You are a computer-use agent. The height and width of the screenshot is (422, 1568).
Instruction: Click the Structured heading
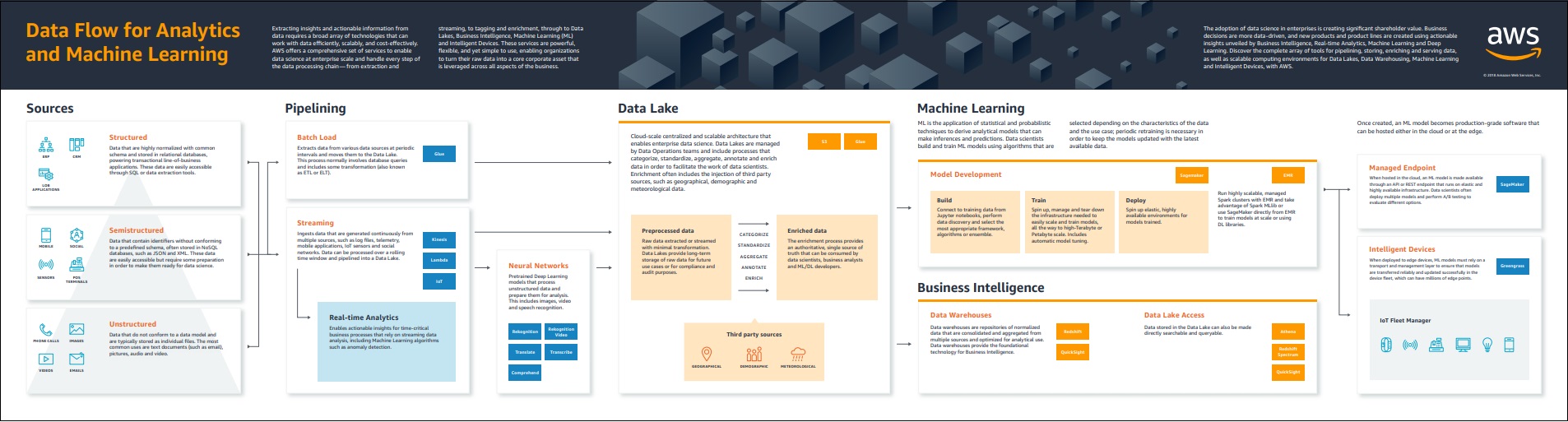[128, 137]
